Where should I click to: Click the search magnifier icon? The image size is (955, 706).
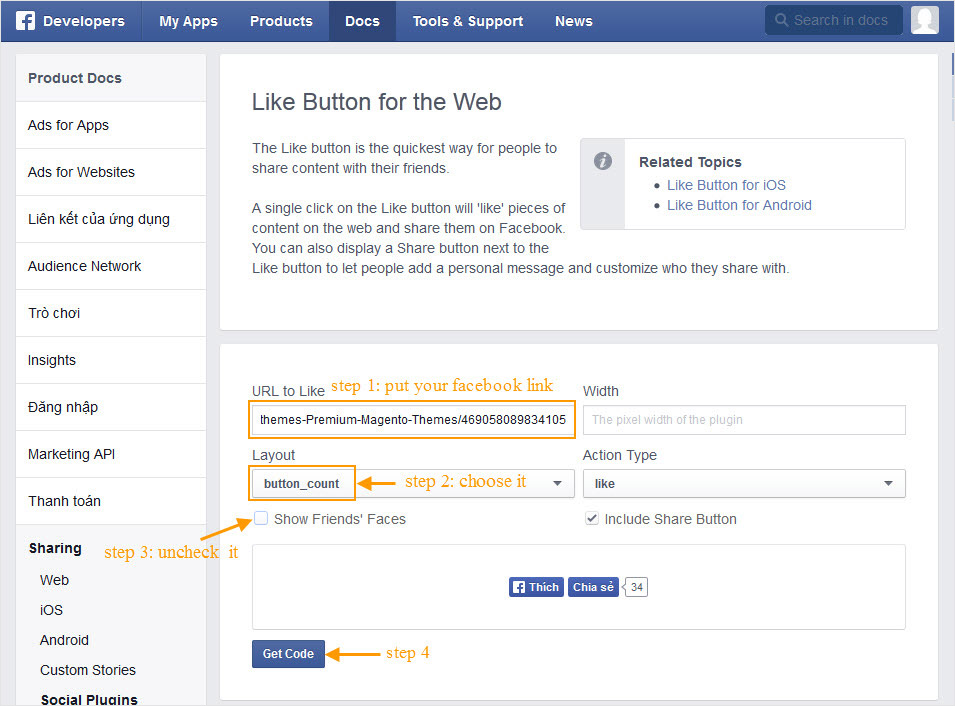coord(781,20)
